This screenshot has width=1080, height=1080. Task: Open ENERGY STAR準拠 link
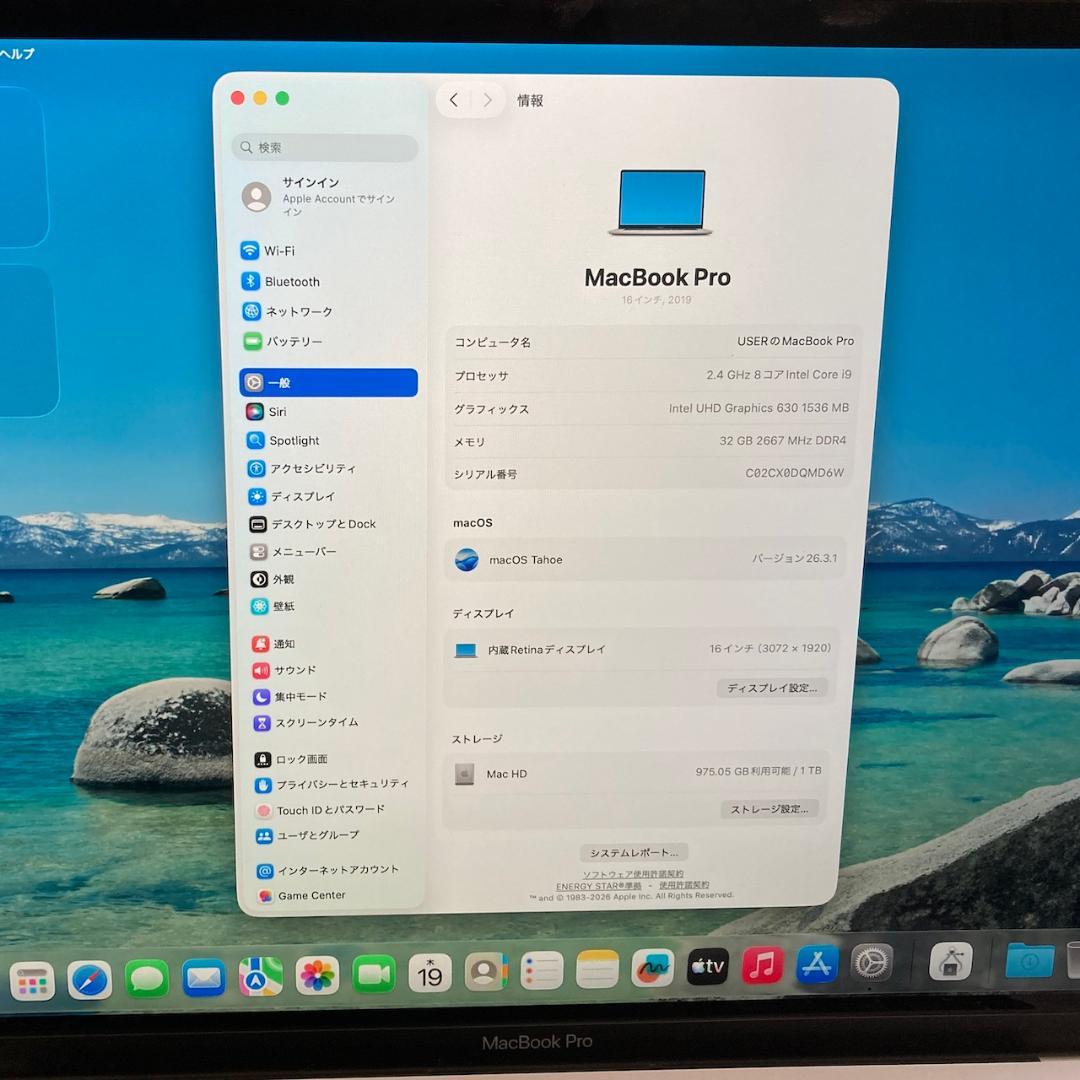599,886
